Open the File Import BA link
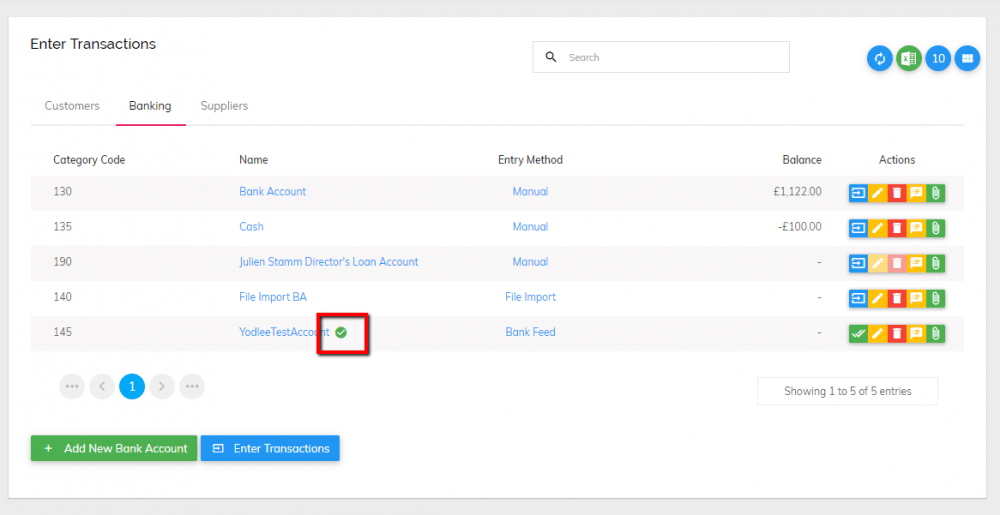Viewport: 1000px width, 515px height. point(273,296)
